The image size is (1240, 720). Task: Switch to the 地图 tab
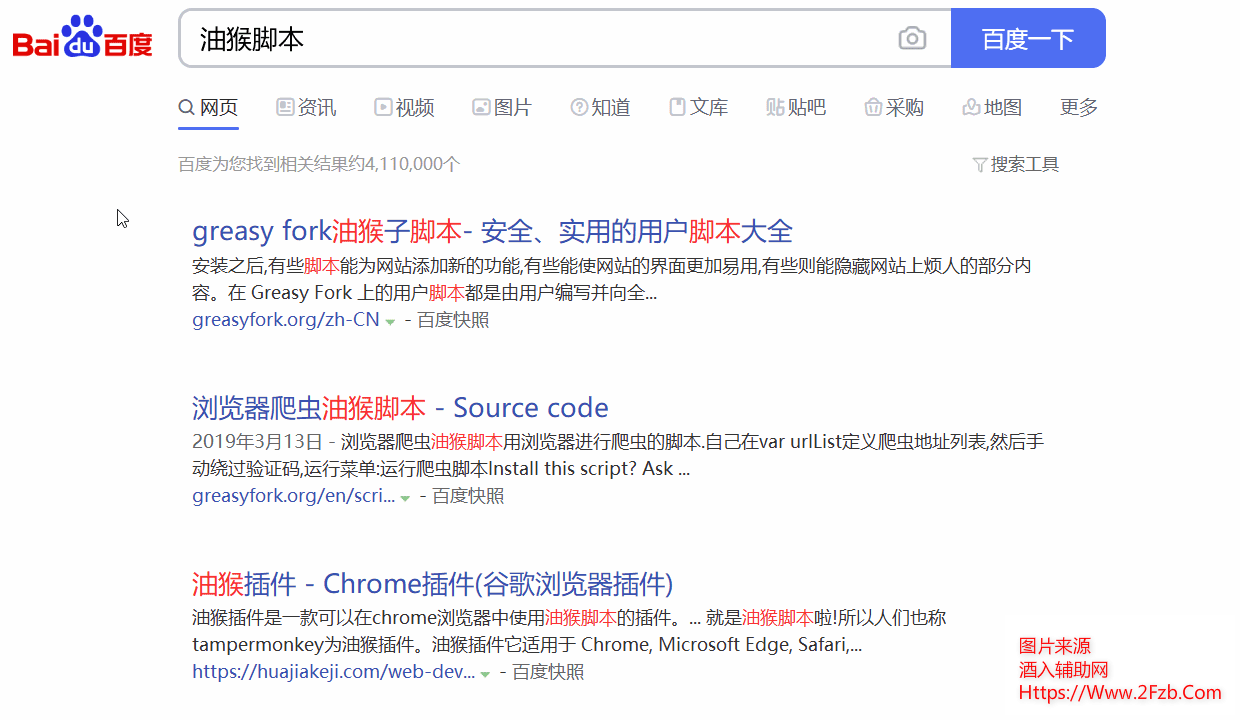click(992, 107)
